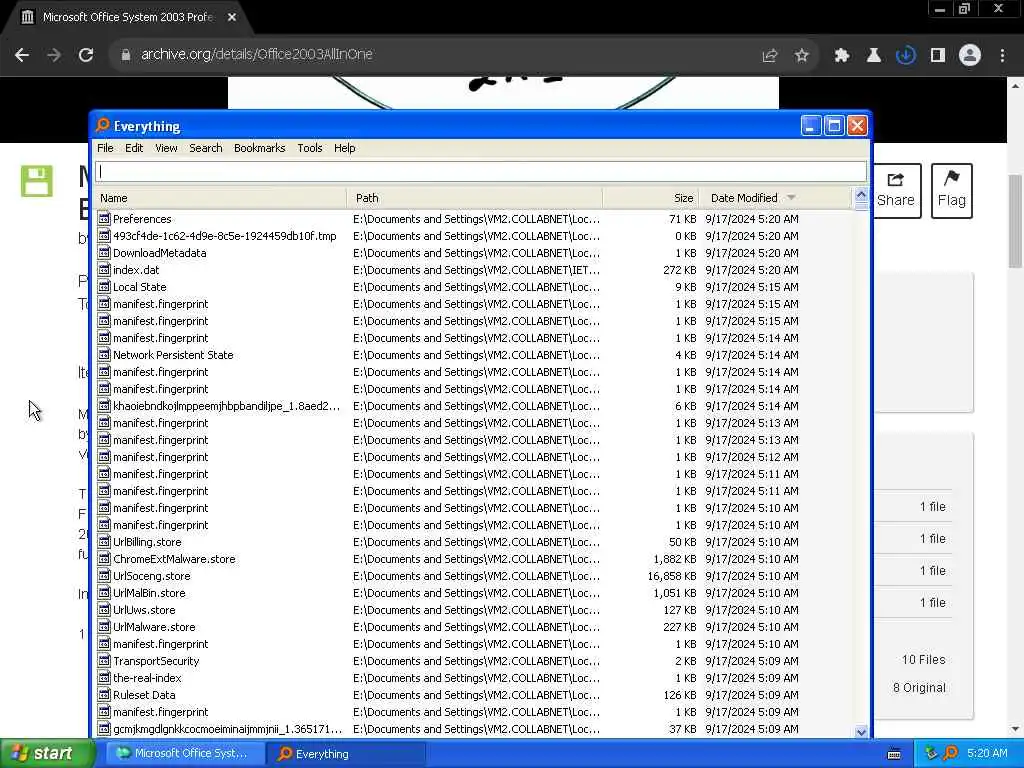The height and width of the screenshot is (768, 1024).
Task: Select the DownloadMetadata file row
Action: [x=481, y=253]
